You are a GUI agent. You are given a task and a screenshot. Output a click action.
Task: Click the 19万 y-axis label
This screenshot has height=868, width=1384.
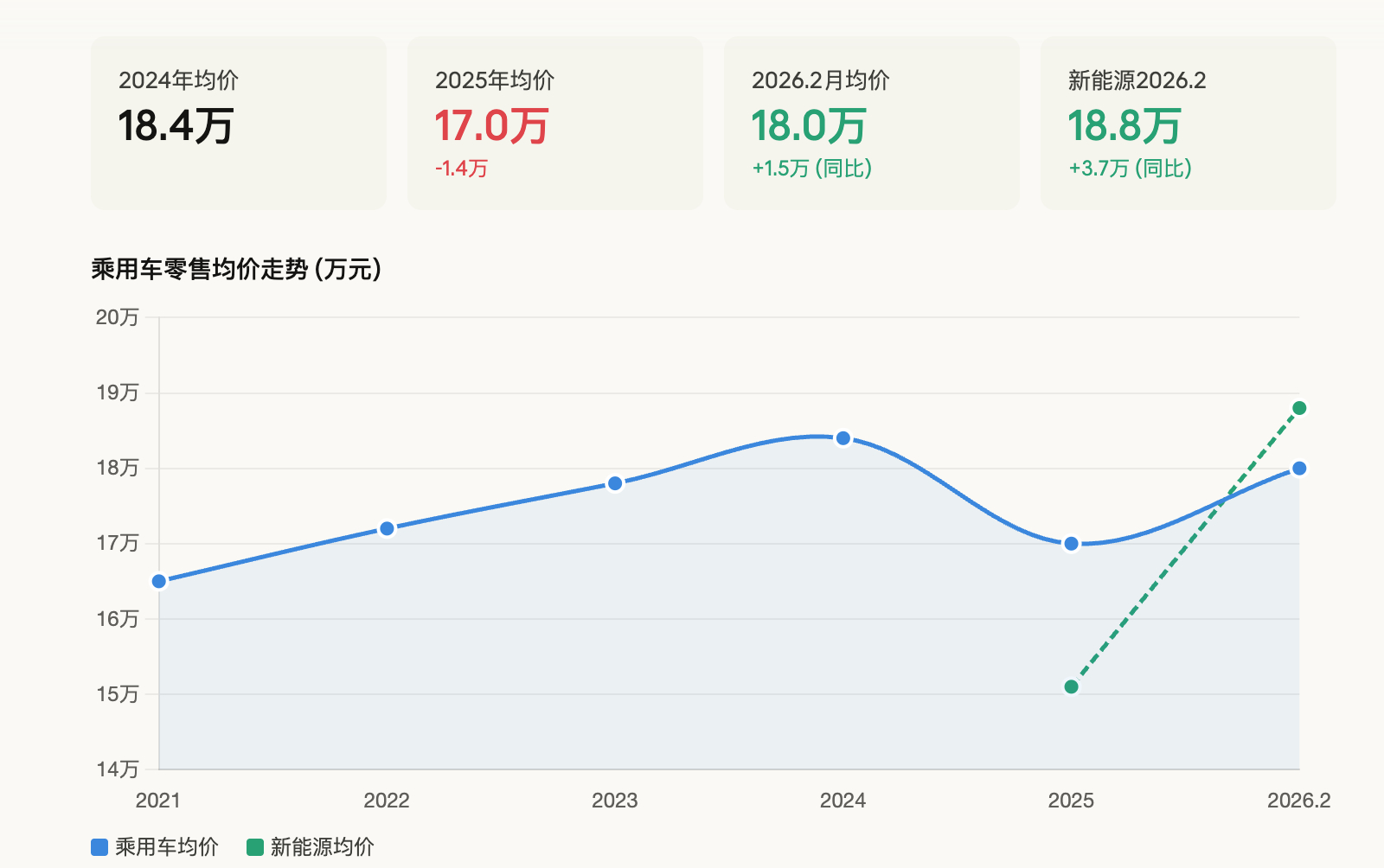pyautogui.click(x=118, y=393)
